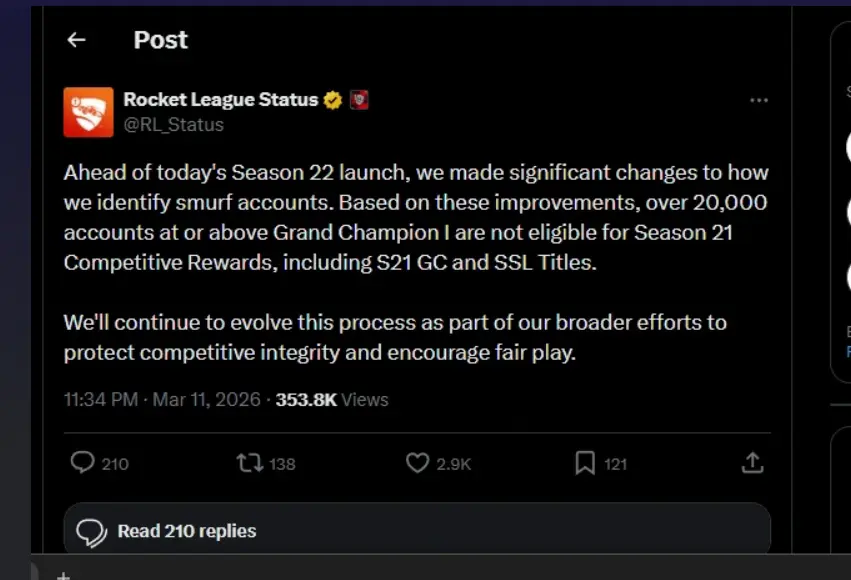Image resolution: width=851 pixels, height=580 pixels.
Task: Click the 2.9K likes count
Action: tap(454, 464)
